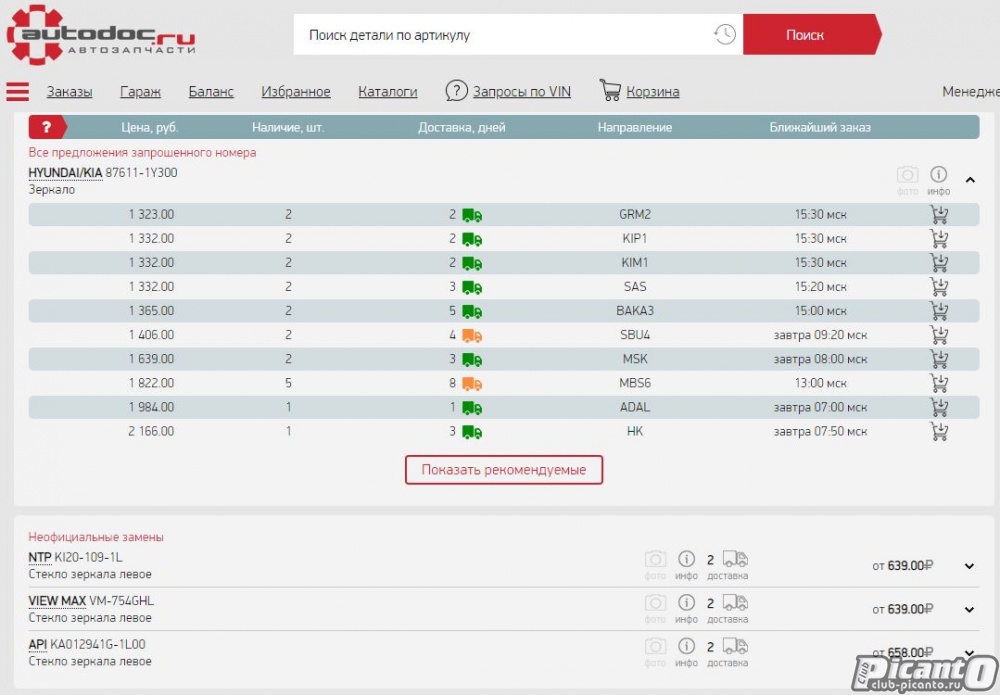Open info icon for HYUNDAI/KIA 87611-1Y300
Viewport: 1000px width, 695px height.
coord(939,173)
